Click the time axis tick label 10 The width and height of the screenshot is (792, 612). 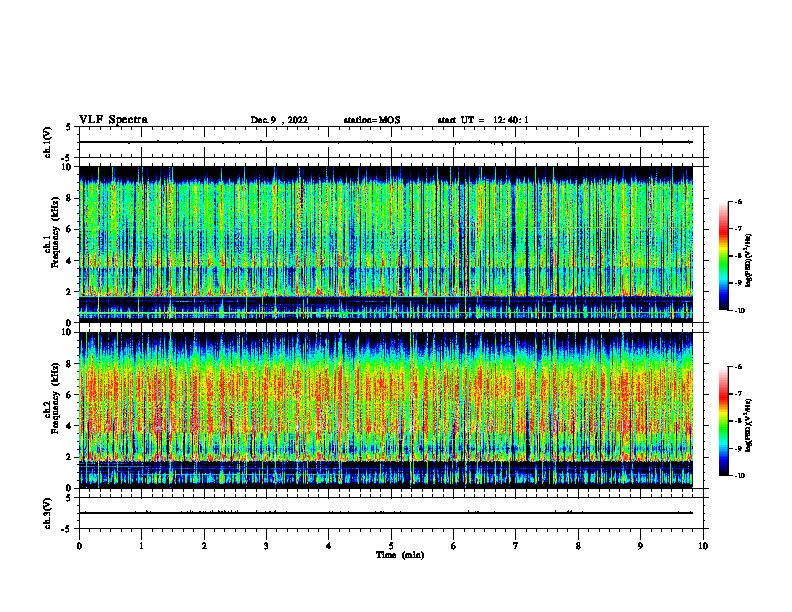coord(703,546)
